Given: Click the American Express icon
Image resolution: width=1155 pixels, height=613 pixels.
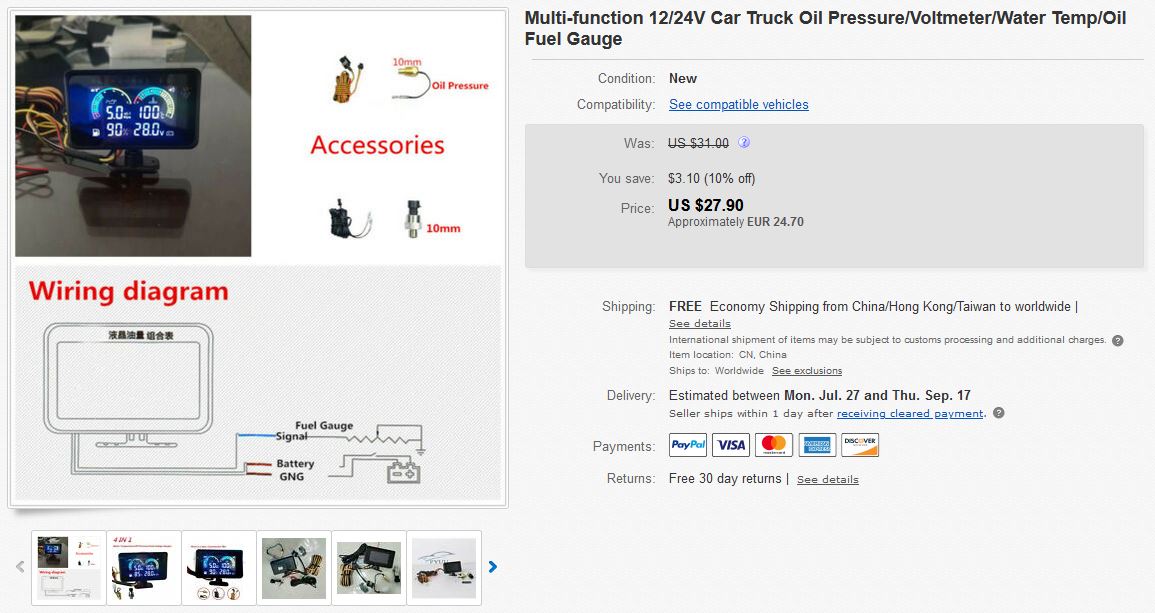Looking at the screenshot, I should (x=817, y=445).
